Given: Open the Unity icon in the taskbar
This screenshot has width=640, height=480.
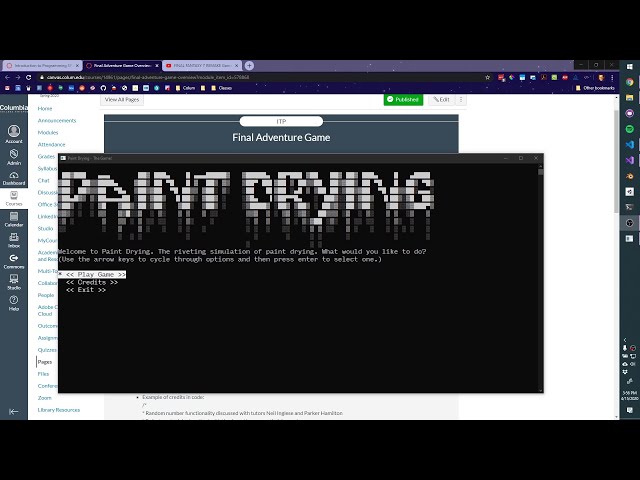Looking at the screenshot, I should pos(629,191).
